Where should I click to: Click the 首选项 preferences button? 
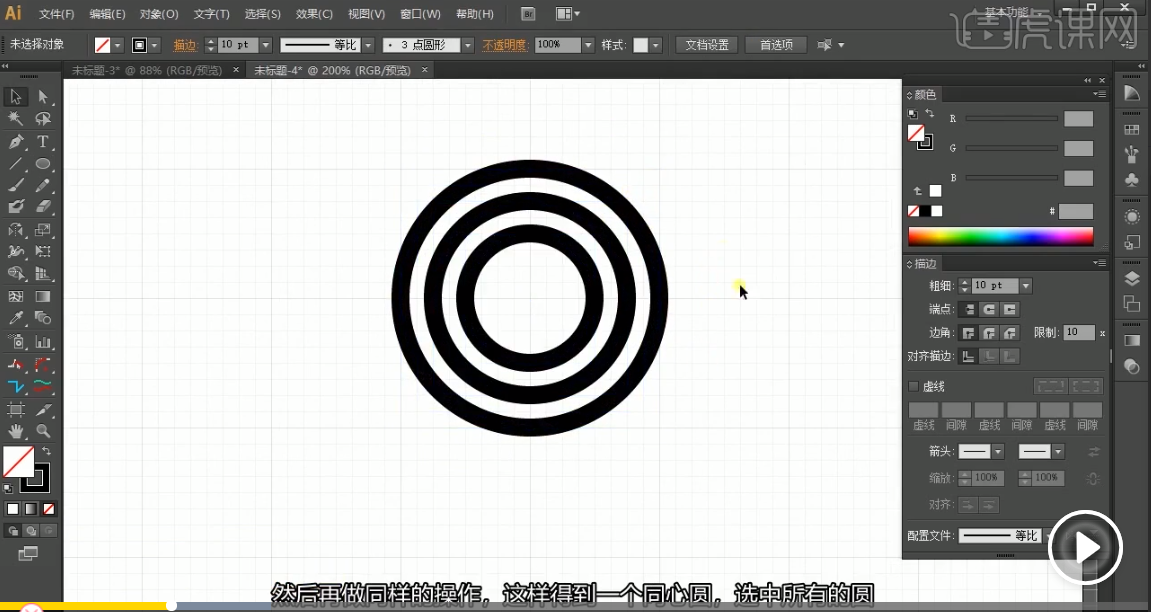[776, 45]
